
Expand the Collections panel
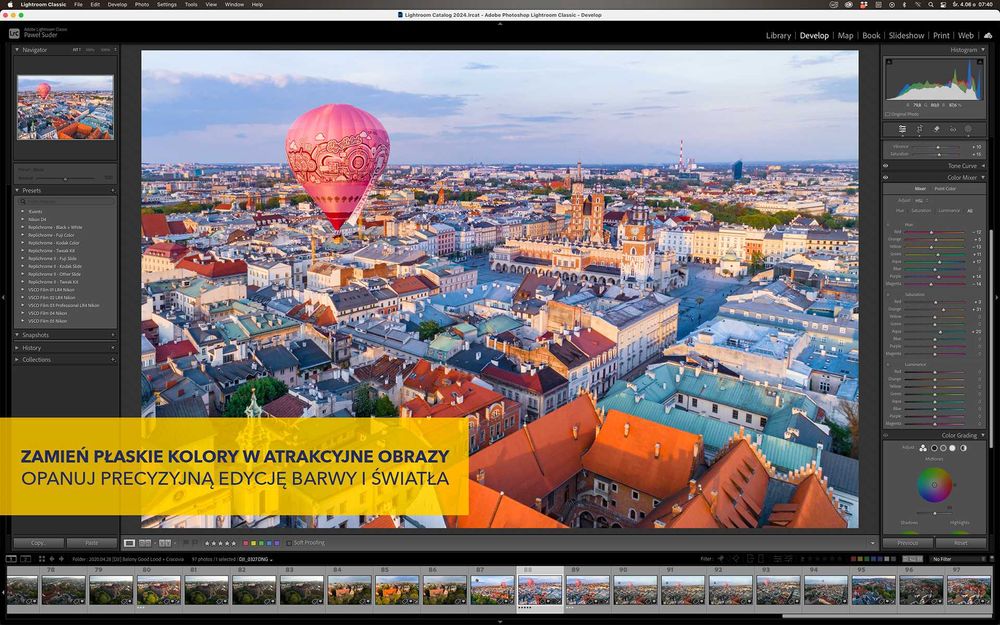point(17,360)
